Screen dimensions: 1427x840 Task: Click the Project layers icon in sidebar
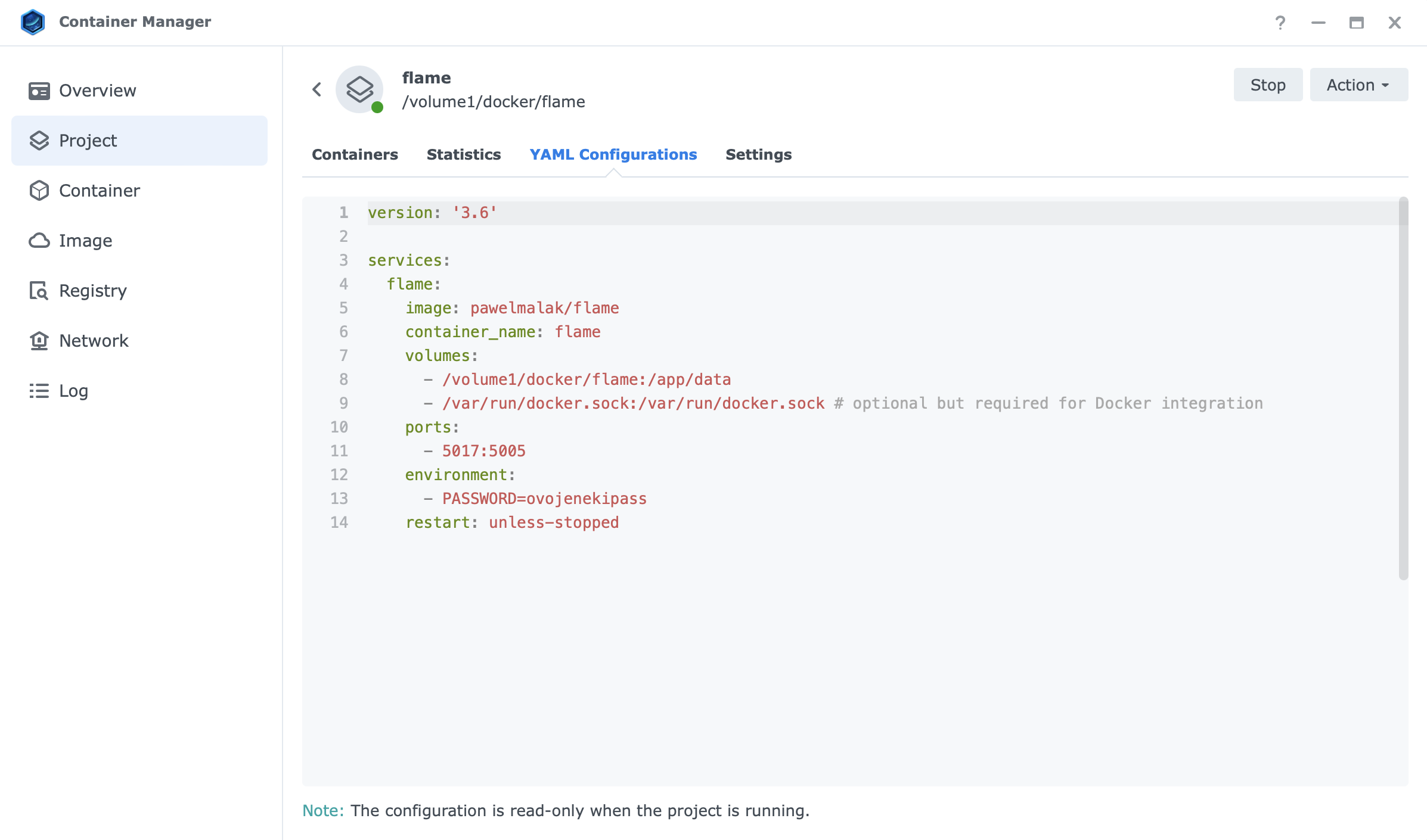39,141
